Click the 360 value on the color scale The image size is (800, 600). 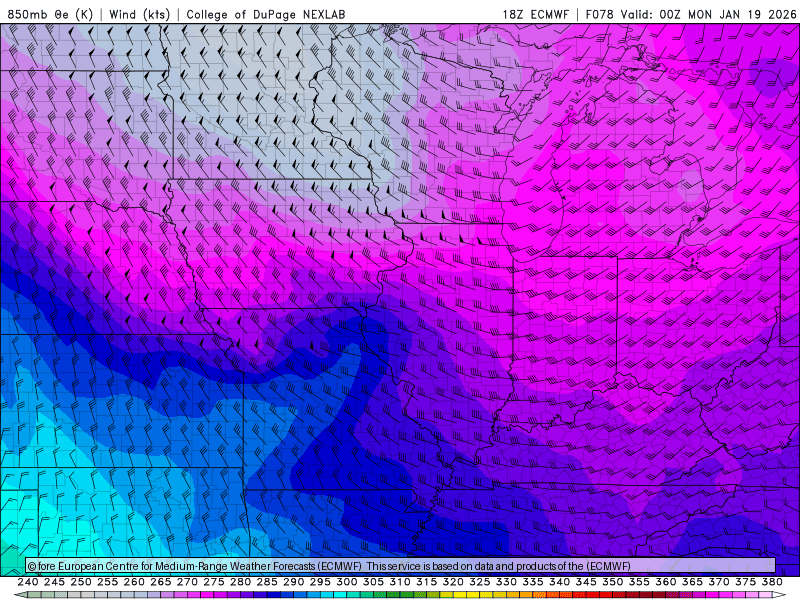[665, 582]
